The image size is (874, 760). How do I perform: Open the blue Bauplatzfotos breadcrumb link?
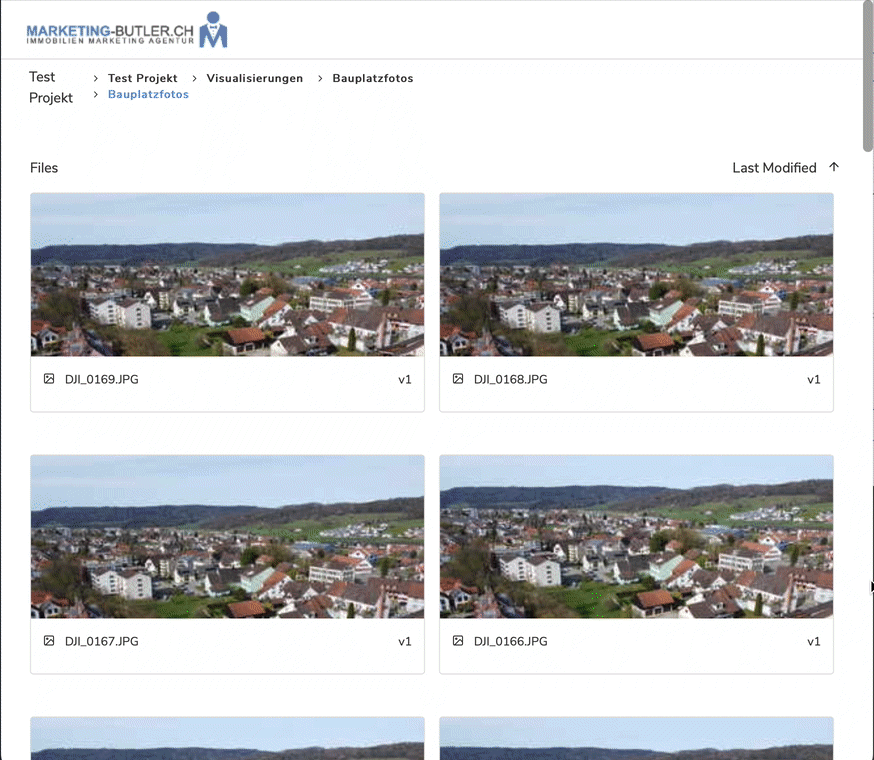(x=148, y=95)
